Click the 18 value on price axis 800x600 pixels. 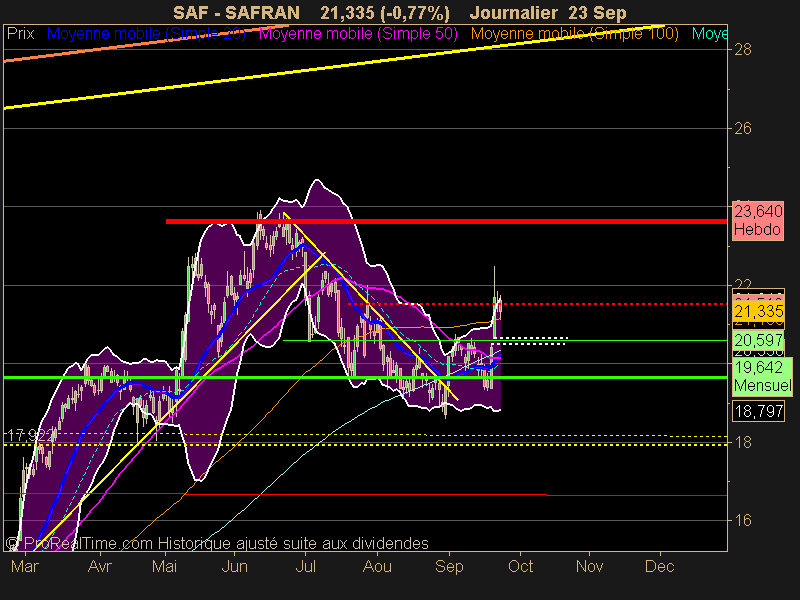pyautogui.click(x=743, y=442)
